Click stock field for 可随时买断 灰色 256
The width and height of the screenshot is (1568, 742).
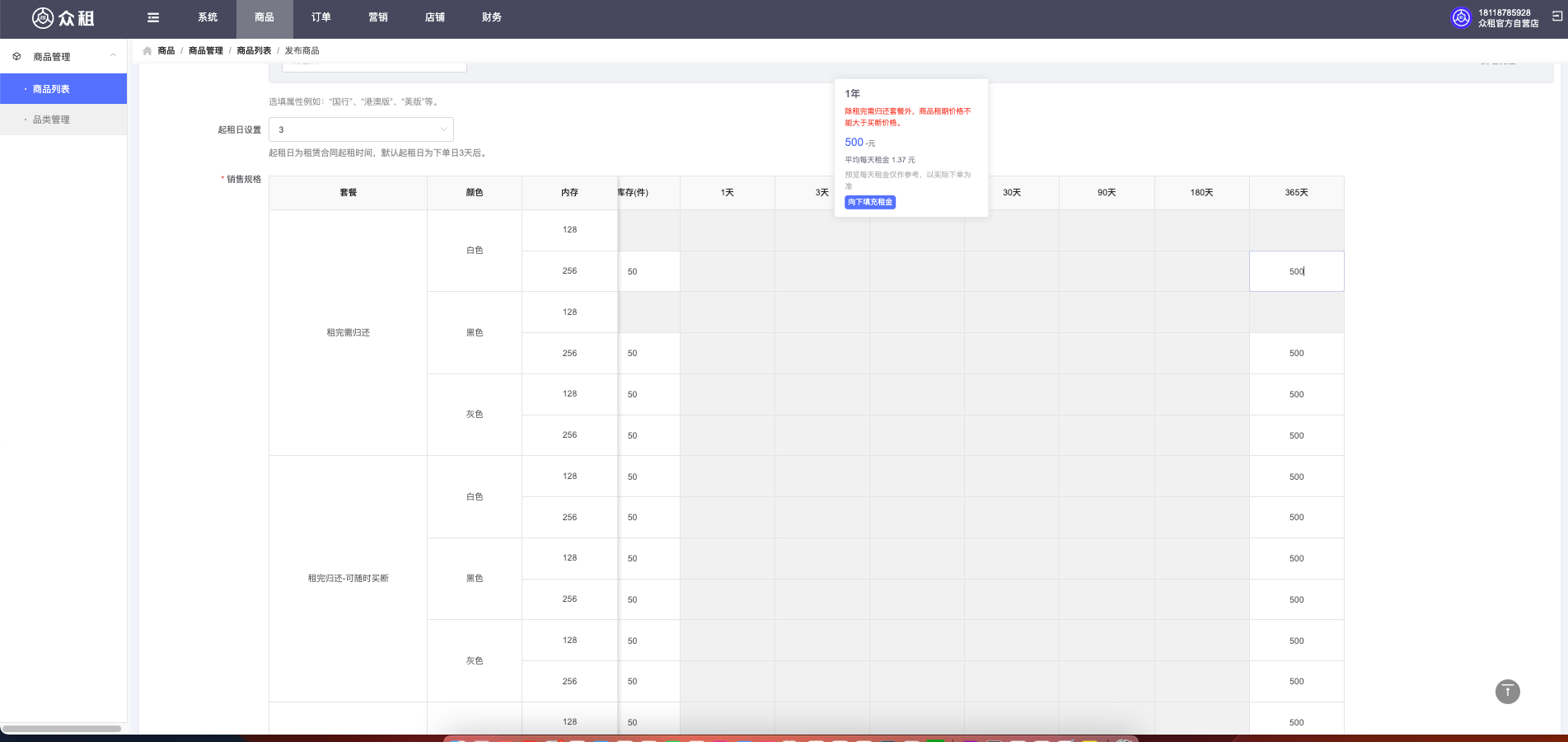pos(649,681)
